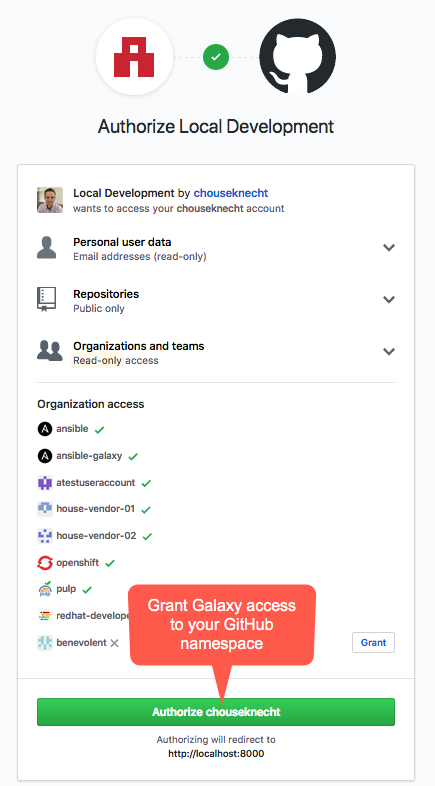Click the house-vendor-01 organization avatar
Viewport: 435px width, 786px height.
click(45, 509)
